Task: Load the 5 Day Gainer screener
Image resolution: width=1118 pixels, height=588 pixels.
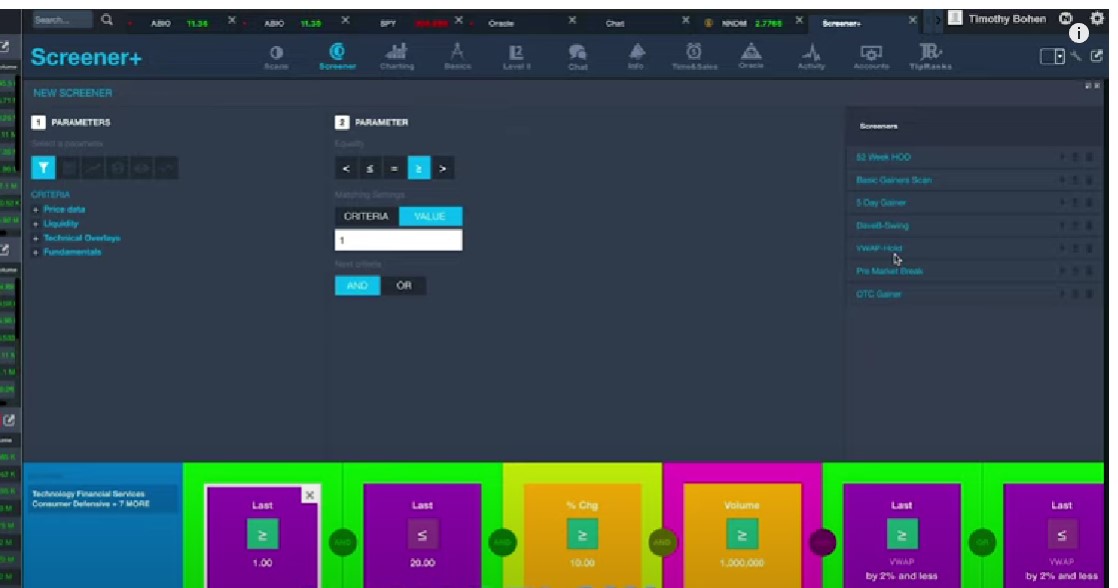Action: [x=881, y=202]
